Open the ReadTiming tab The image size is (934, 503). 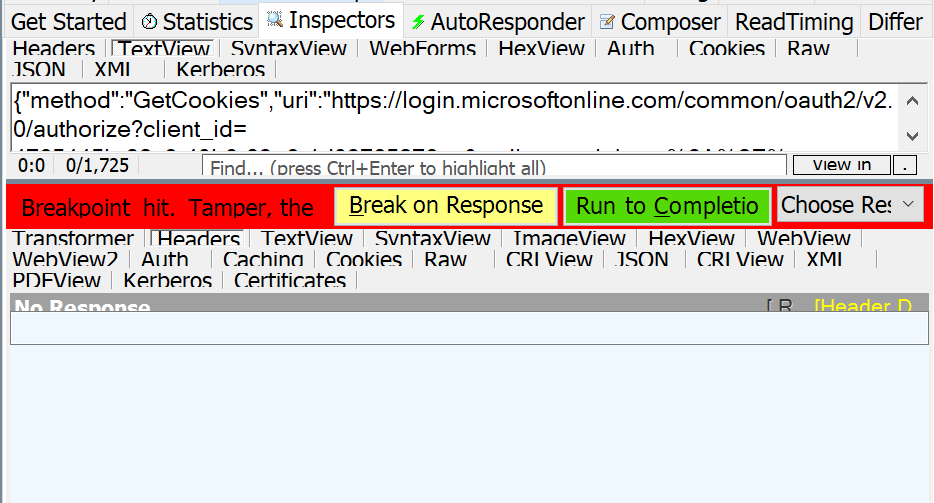click(x=794, y=22)
